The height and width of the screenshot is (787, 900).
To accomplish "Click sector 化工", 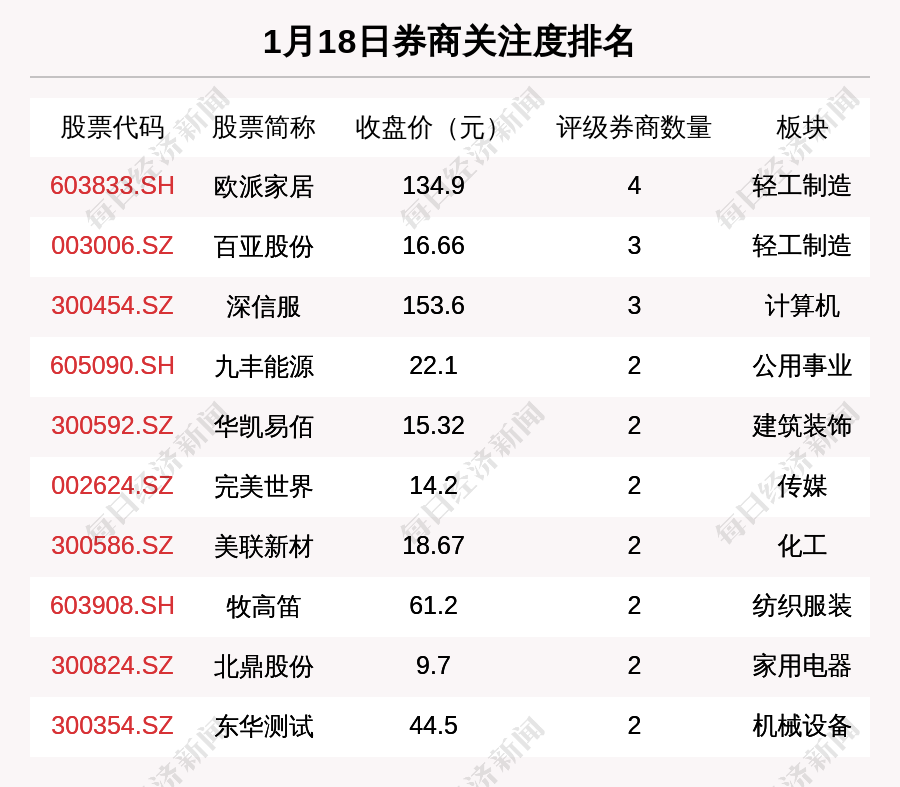I will (x=802, y=545).
